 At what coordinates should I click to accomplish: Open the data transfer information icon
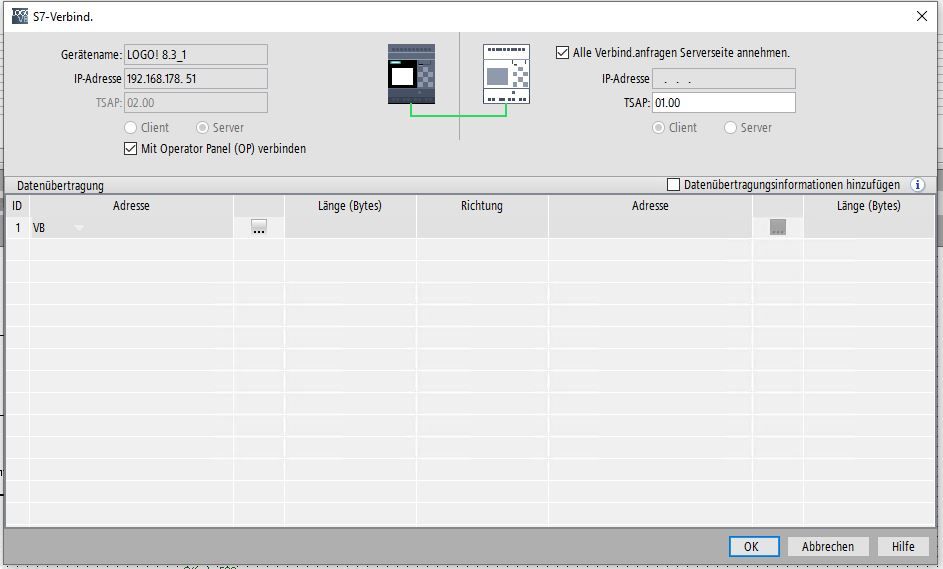coord(918,185)
